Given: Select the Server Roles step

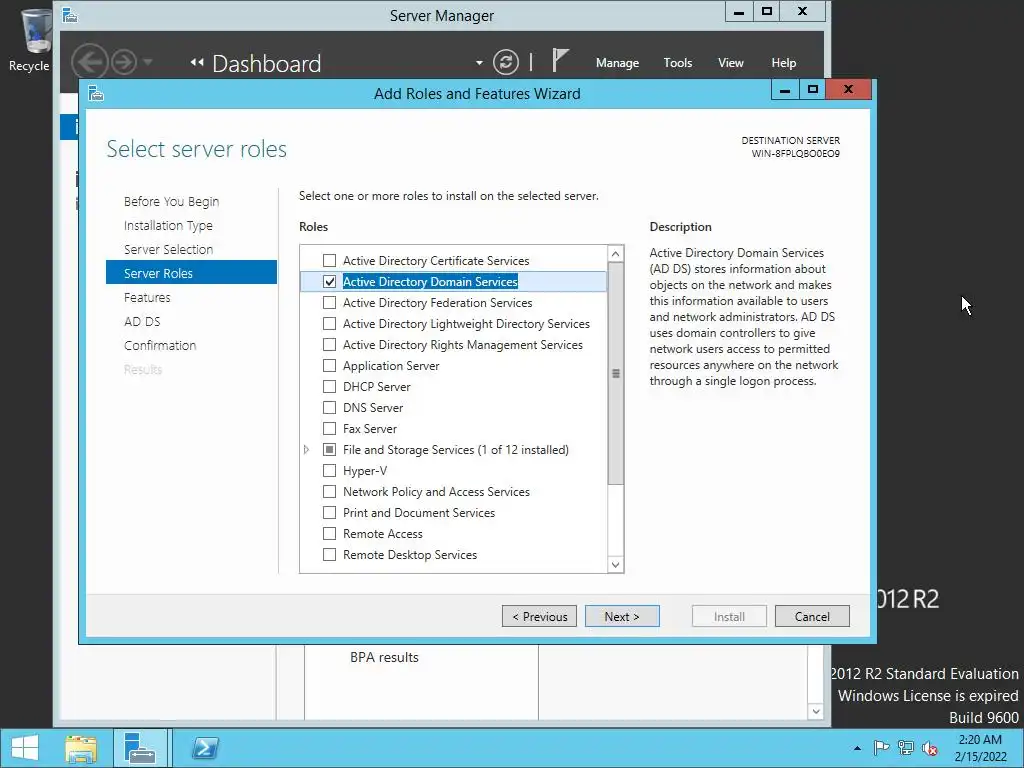Looking at the screenshot, I should [191, 272].
